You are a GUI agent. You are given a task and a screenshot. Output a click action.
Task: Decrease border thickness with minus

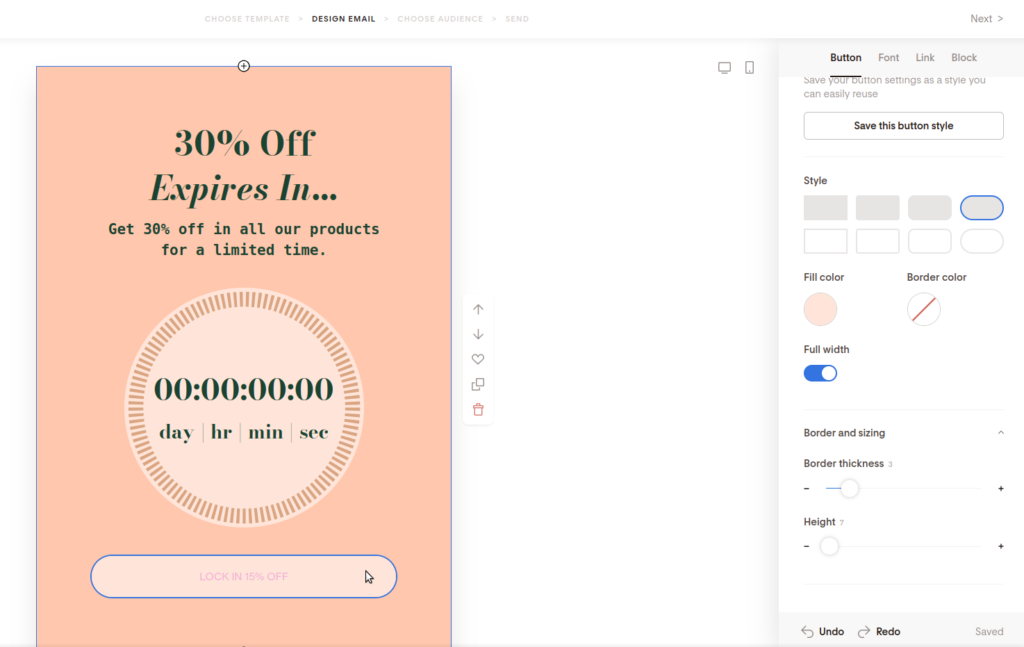(807, 488)
